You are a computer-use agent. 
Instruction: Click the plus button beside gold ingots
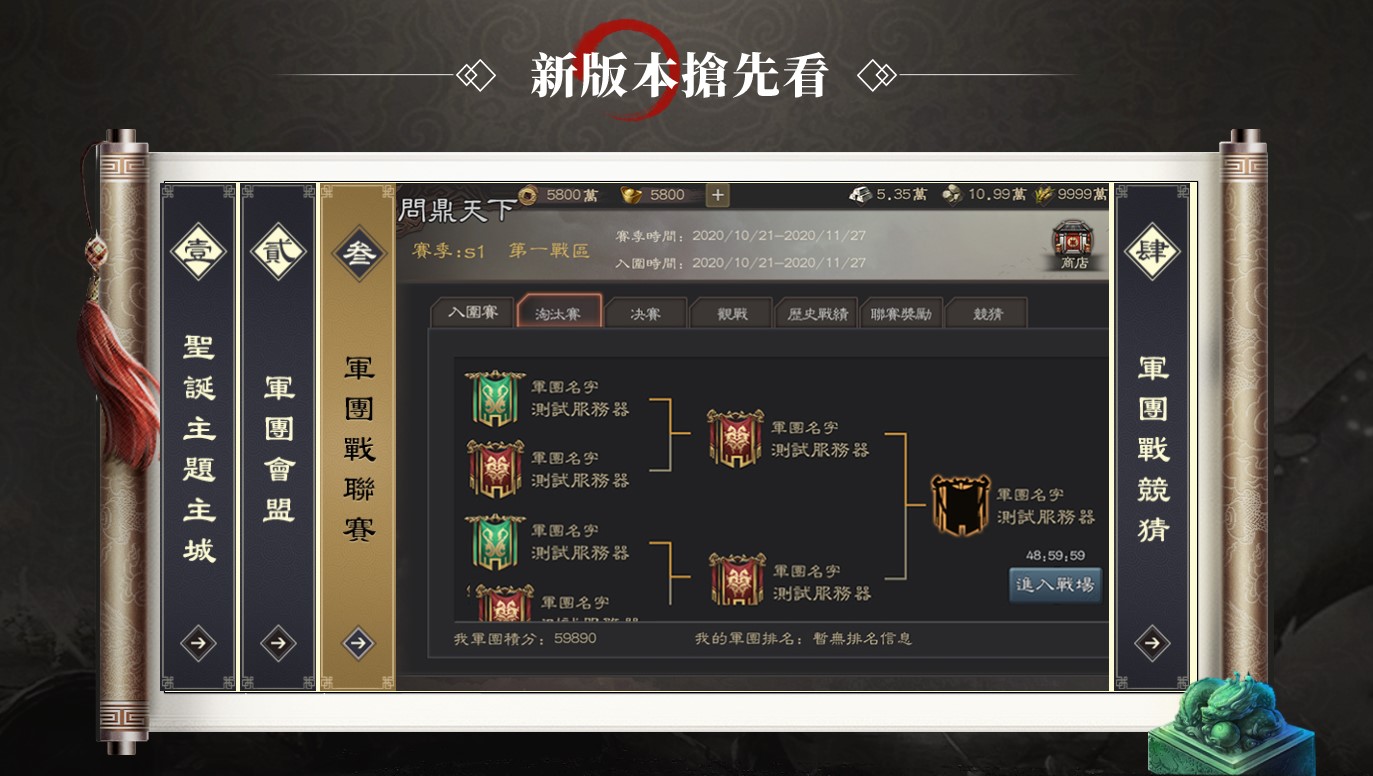pos(717,195)
